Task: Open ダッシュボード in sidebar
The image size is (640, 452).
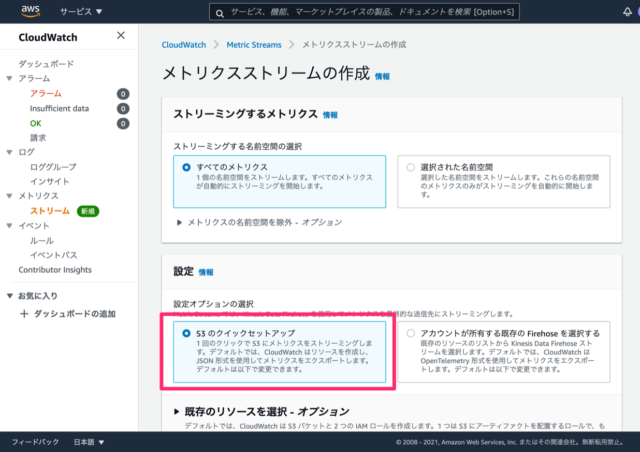Action: (46, 64)
